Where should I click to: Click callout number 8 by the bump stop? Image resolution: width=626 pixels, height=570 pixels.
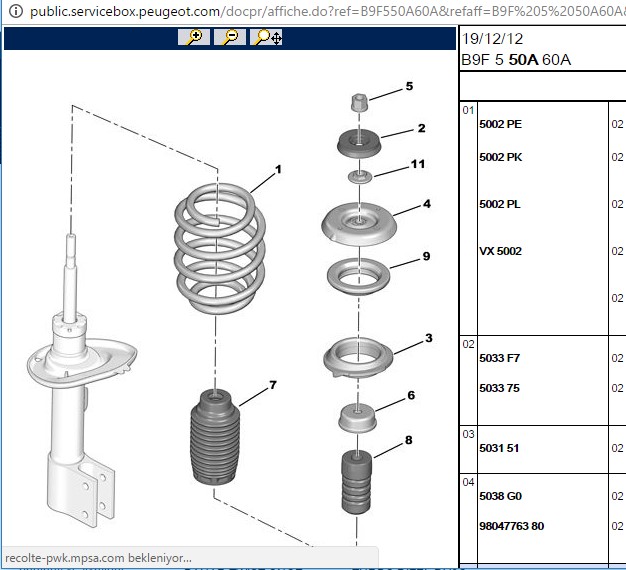(408, 440)
